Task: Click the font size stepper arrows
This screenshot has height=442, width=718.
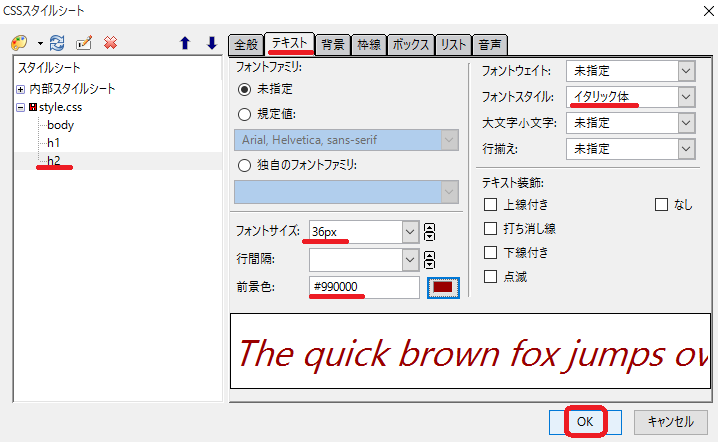Action: [x=430, y=232]
